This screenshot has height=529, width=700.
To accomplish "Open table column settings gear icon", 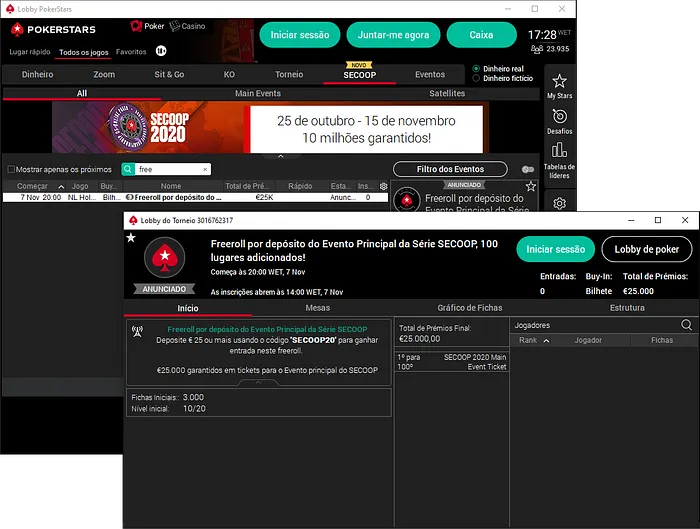I will click(x=383, y=186).
